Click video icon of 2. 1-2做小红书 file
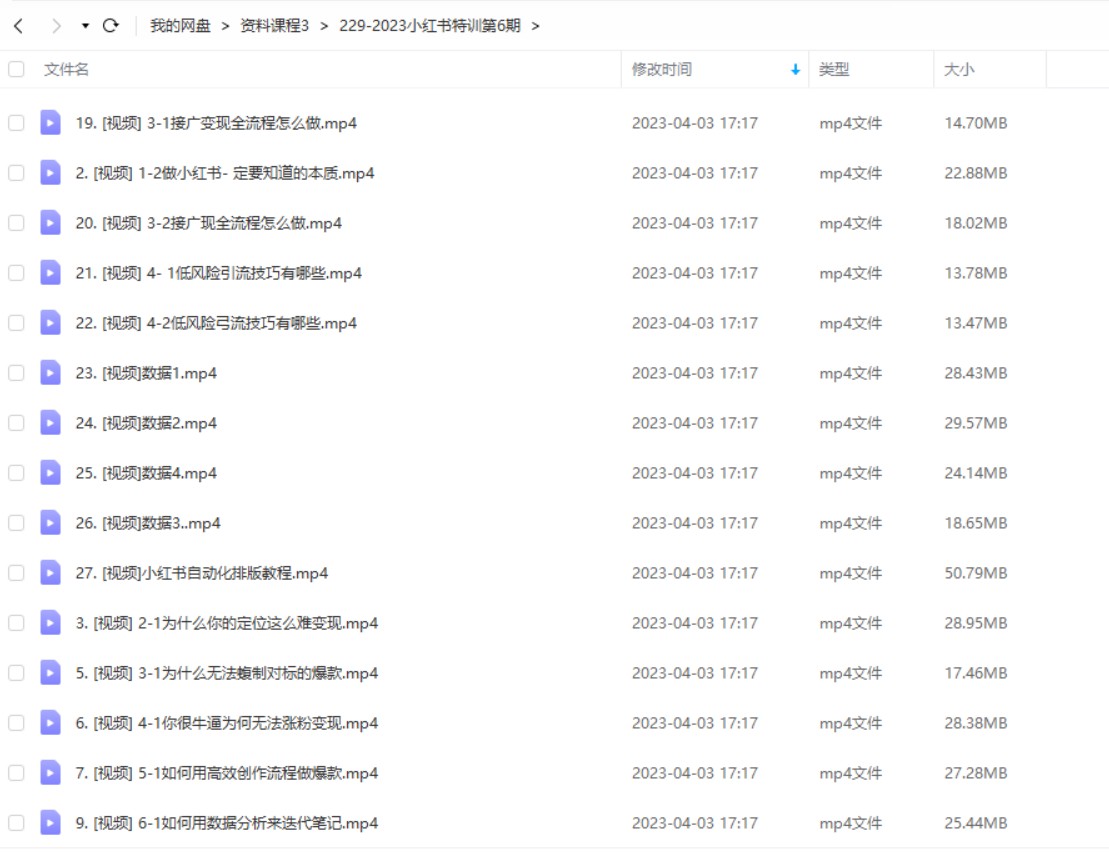Screen dimensions: 1109x856 click(x=50, y=173)
